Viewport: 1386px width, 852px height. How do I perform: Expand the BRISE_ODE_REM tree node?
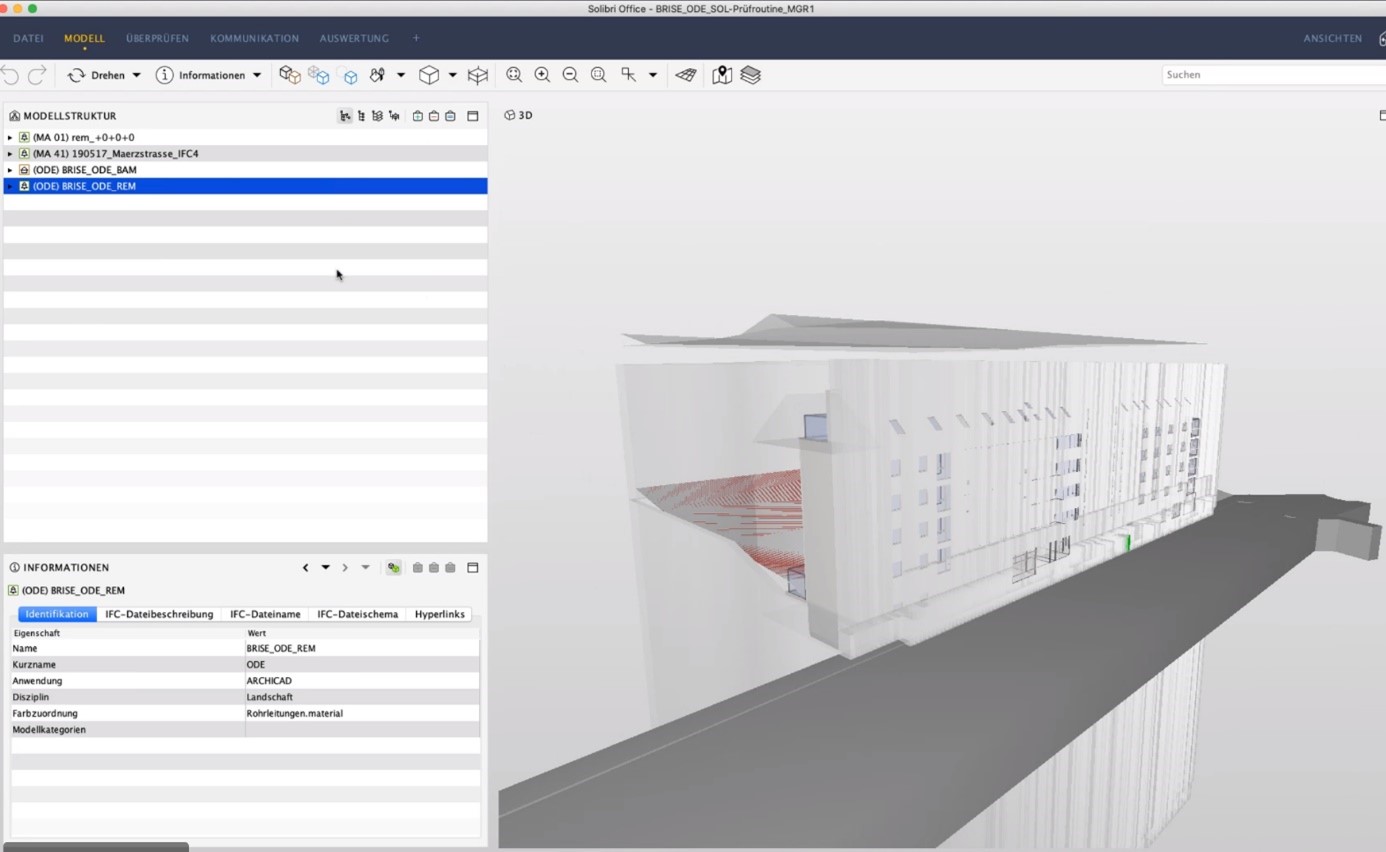coord(8,185)
